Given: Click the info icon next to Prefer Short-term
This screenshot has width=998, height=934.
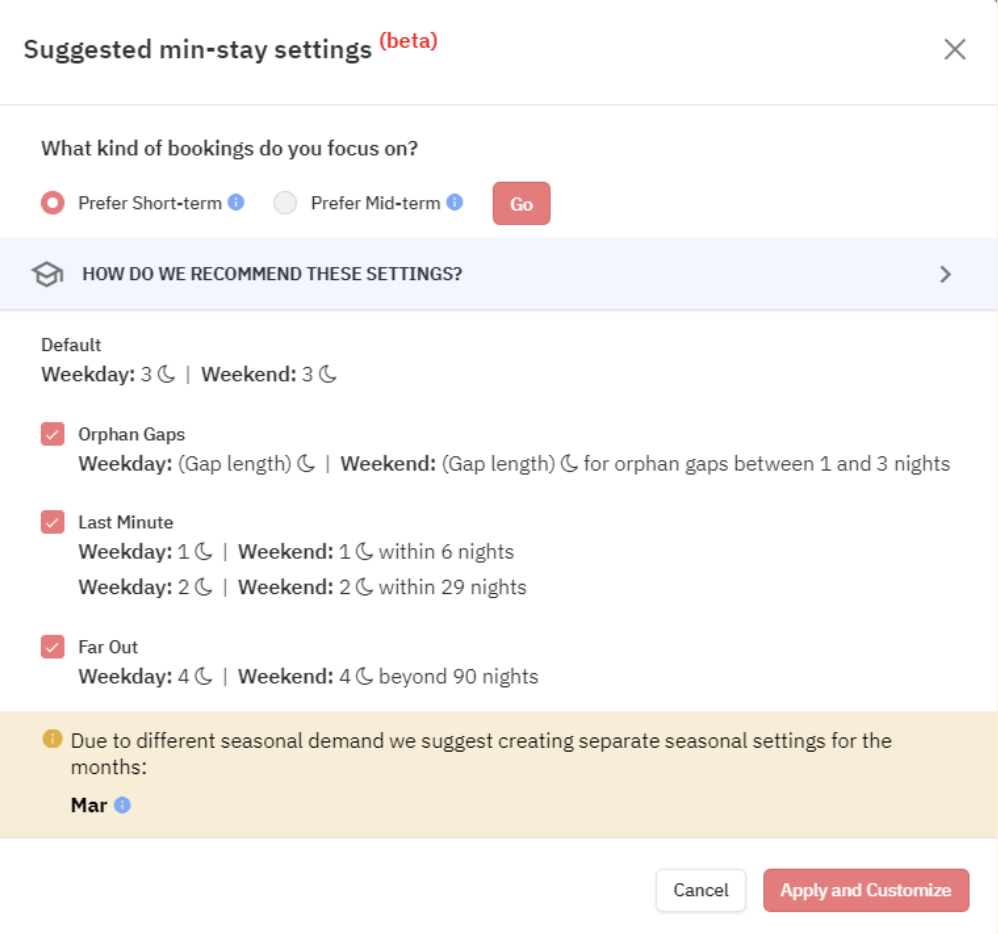Looking at the screenshot, I should pos(237,202).
